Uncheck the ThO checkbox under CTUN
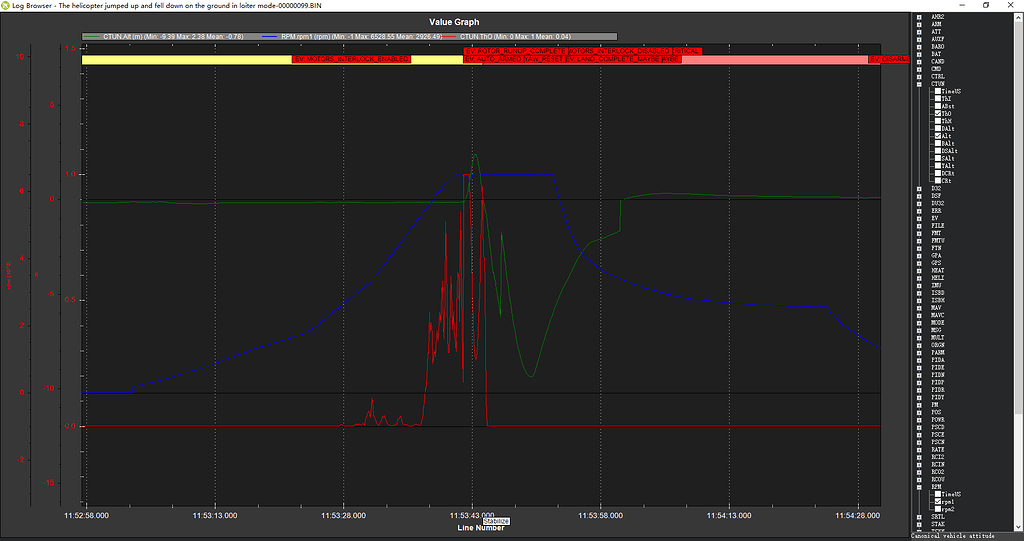 (x=937, y=114)
